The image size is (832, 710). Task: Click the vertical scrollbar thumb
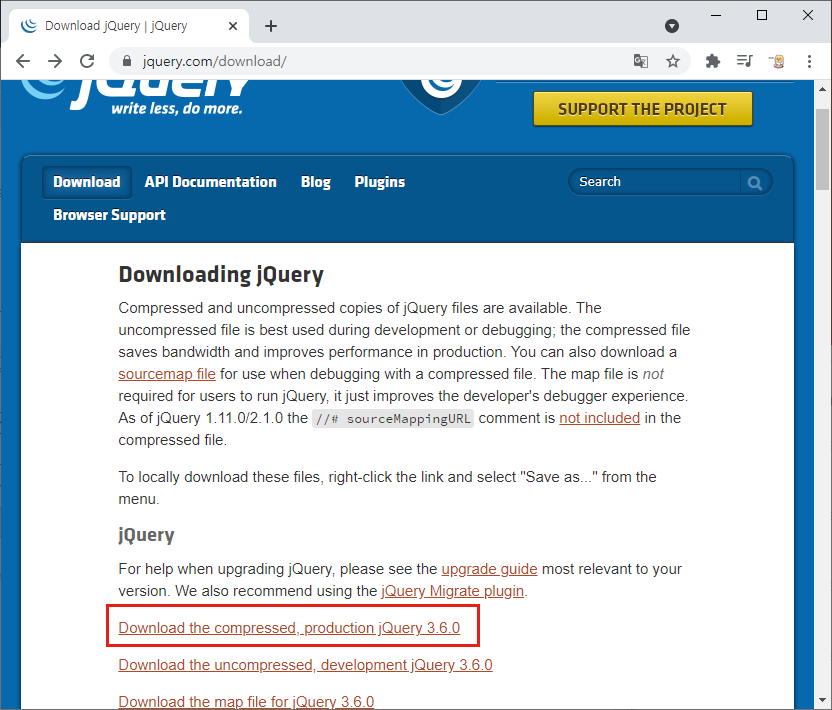pyautogui.click(x=822, y=149)
